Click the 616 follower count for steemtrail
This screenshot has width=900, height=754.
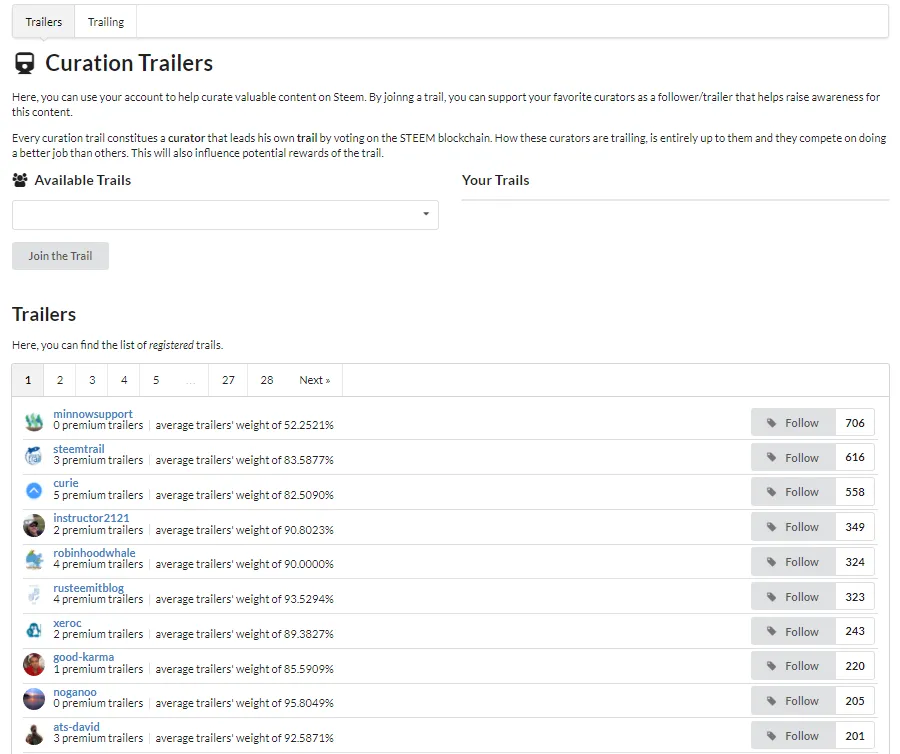pos(855,457)
